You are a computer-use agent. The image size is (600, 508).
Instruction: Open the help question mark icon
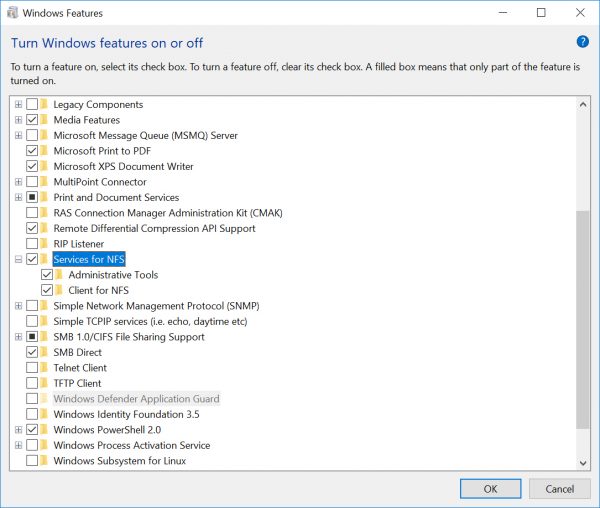(x=582, y=42)
